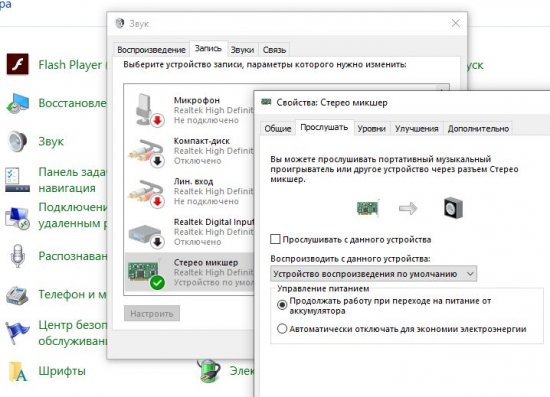Viewport: 550px width, 397px height.
Task: Select the Лин. вход device icon
Action: (147, 194)
